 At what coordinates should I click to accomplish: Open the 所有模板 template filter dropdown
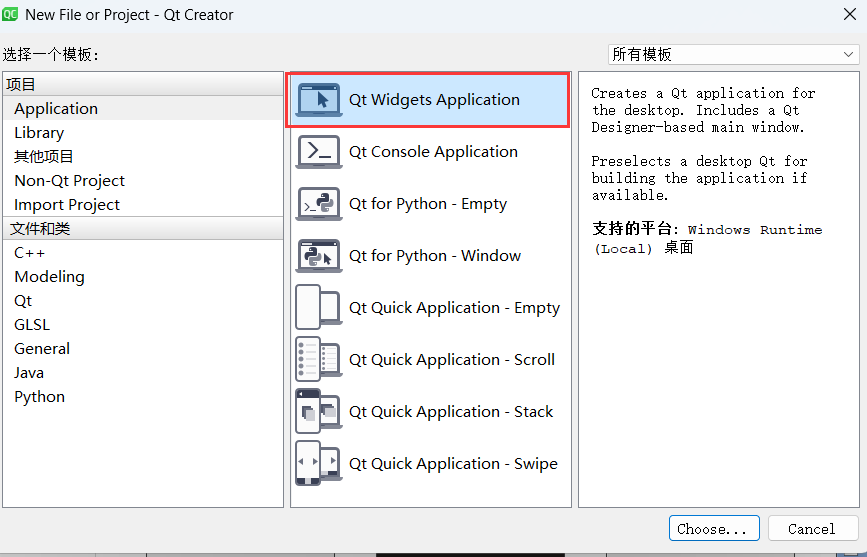pos(733,54)
